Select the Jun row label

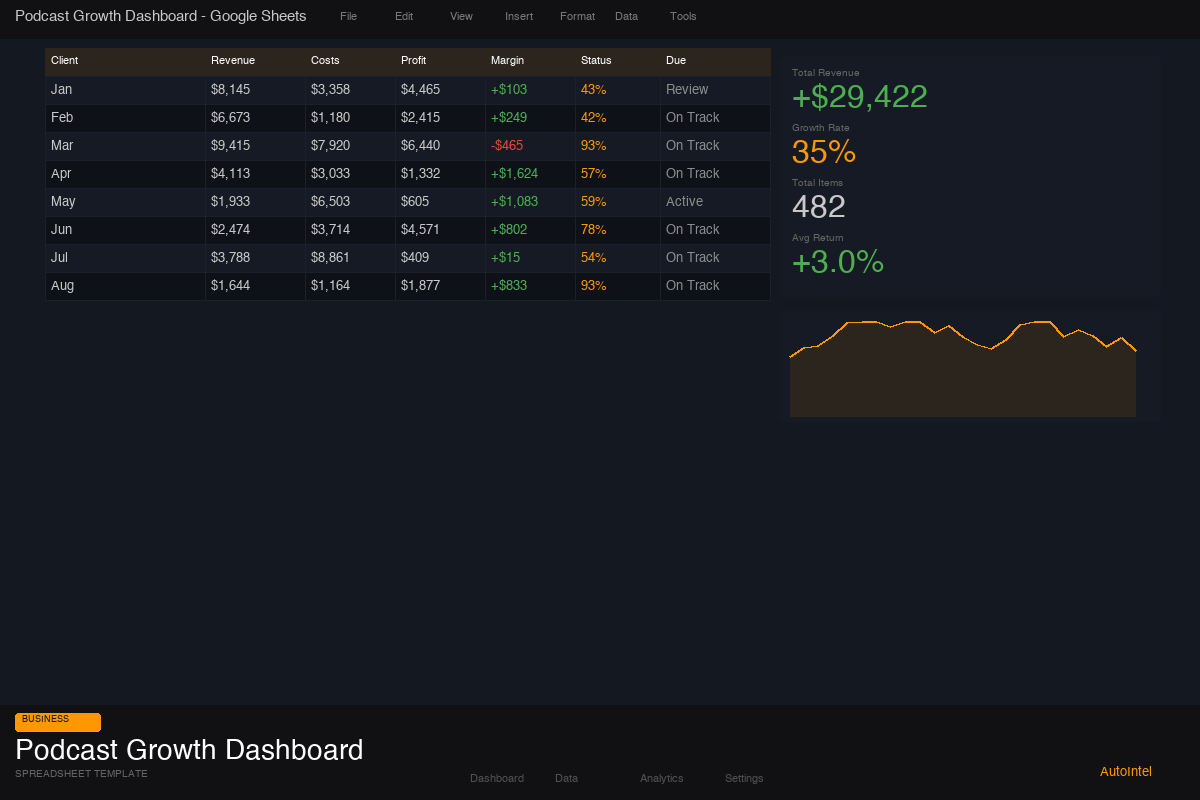point(125,230)
